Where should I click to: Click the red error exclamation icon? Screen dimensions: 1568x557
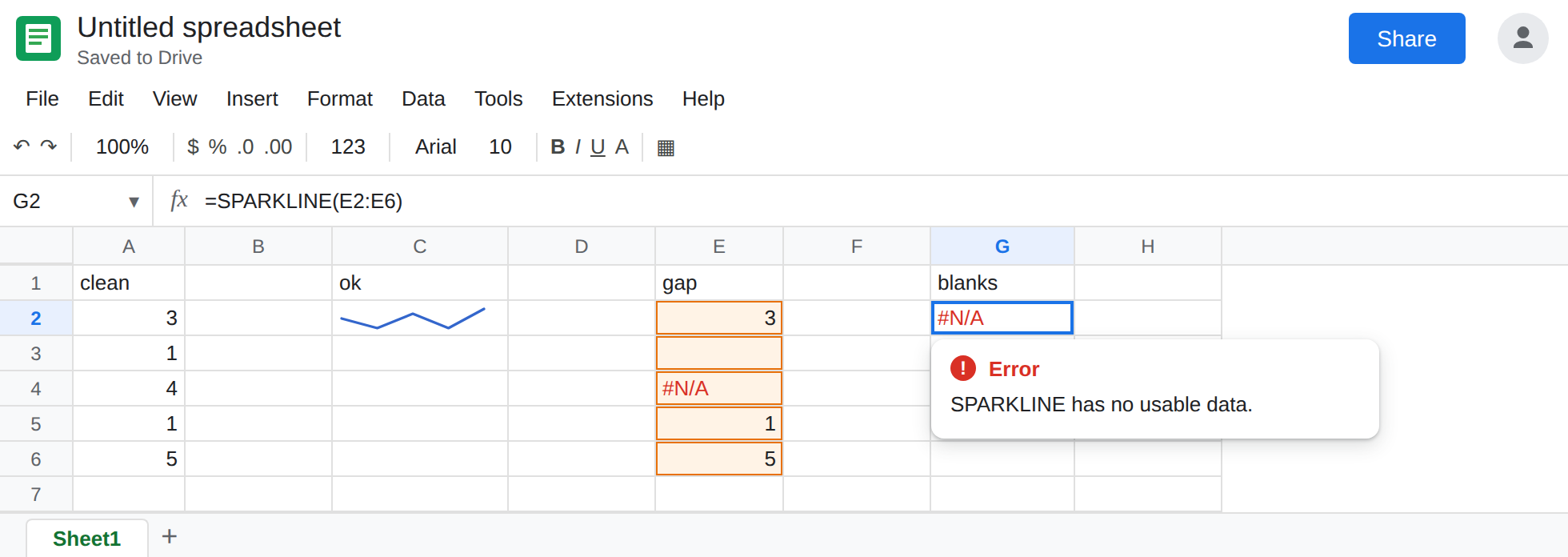click(963, 368)
